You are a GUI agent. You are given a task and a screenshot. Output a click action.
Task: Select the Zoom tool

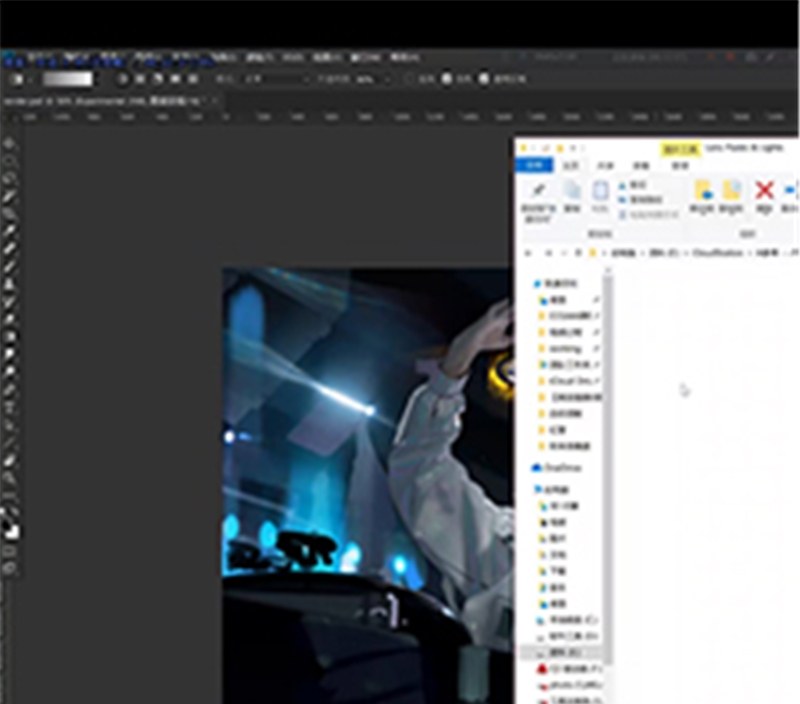coord(9,477)
